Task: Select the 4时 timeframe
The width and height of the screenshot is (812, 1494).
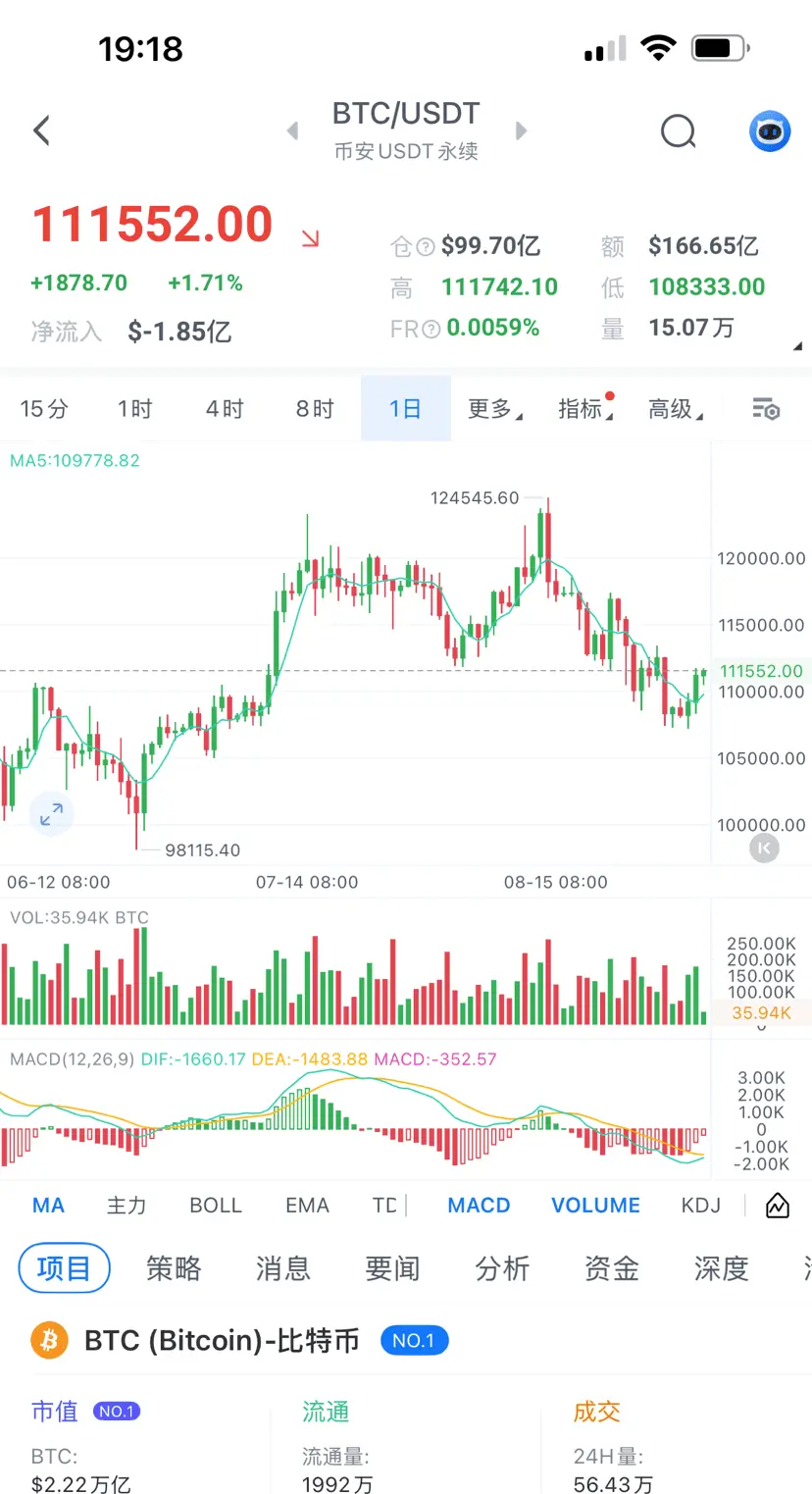Action: point(225,409)
